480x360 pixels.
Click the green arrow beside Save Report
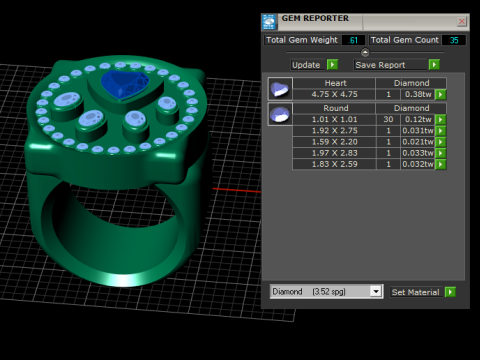434,64
